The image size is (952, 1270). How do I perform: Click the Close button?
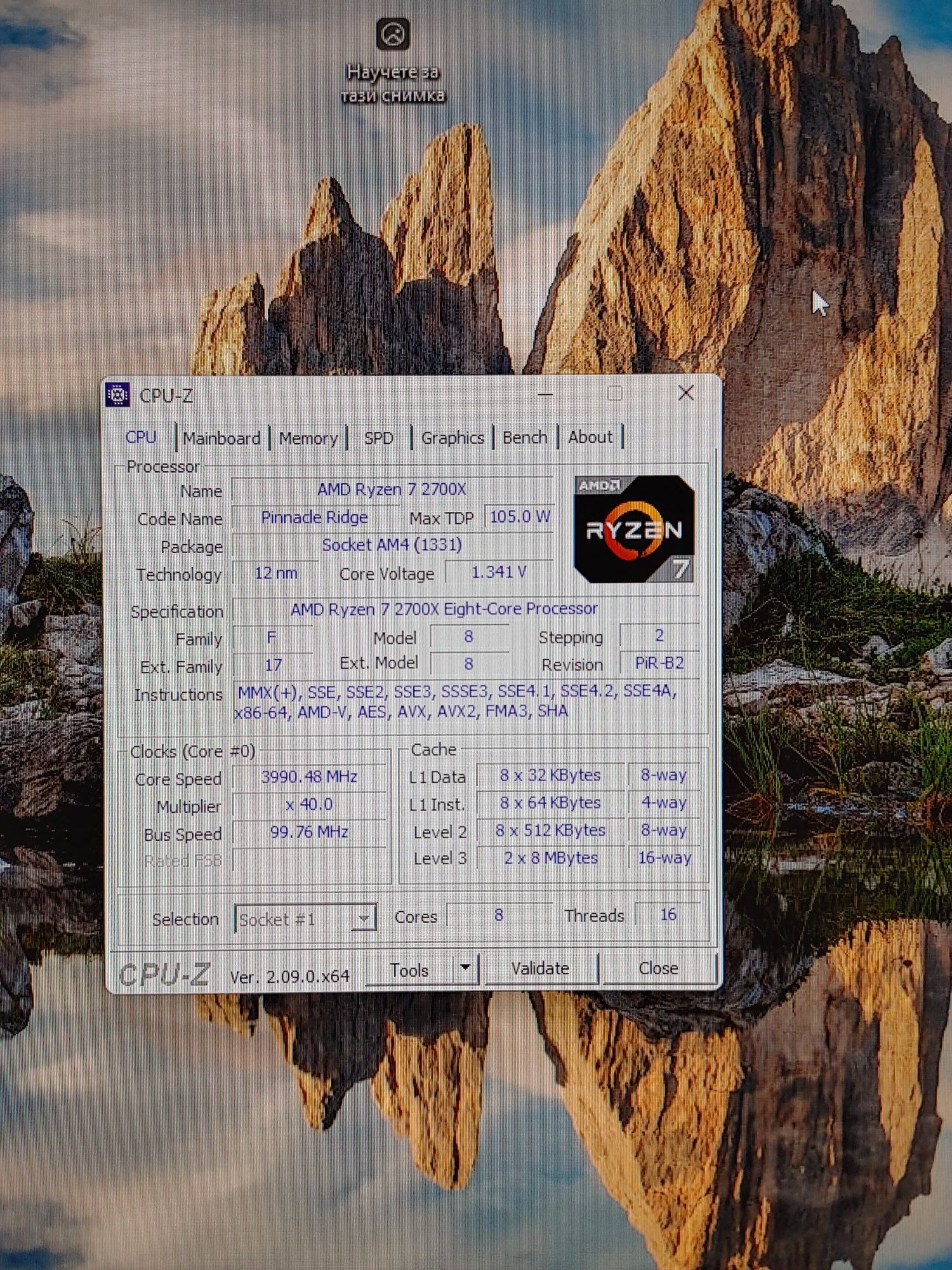point(658,968)
